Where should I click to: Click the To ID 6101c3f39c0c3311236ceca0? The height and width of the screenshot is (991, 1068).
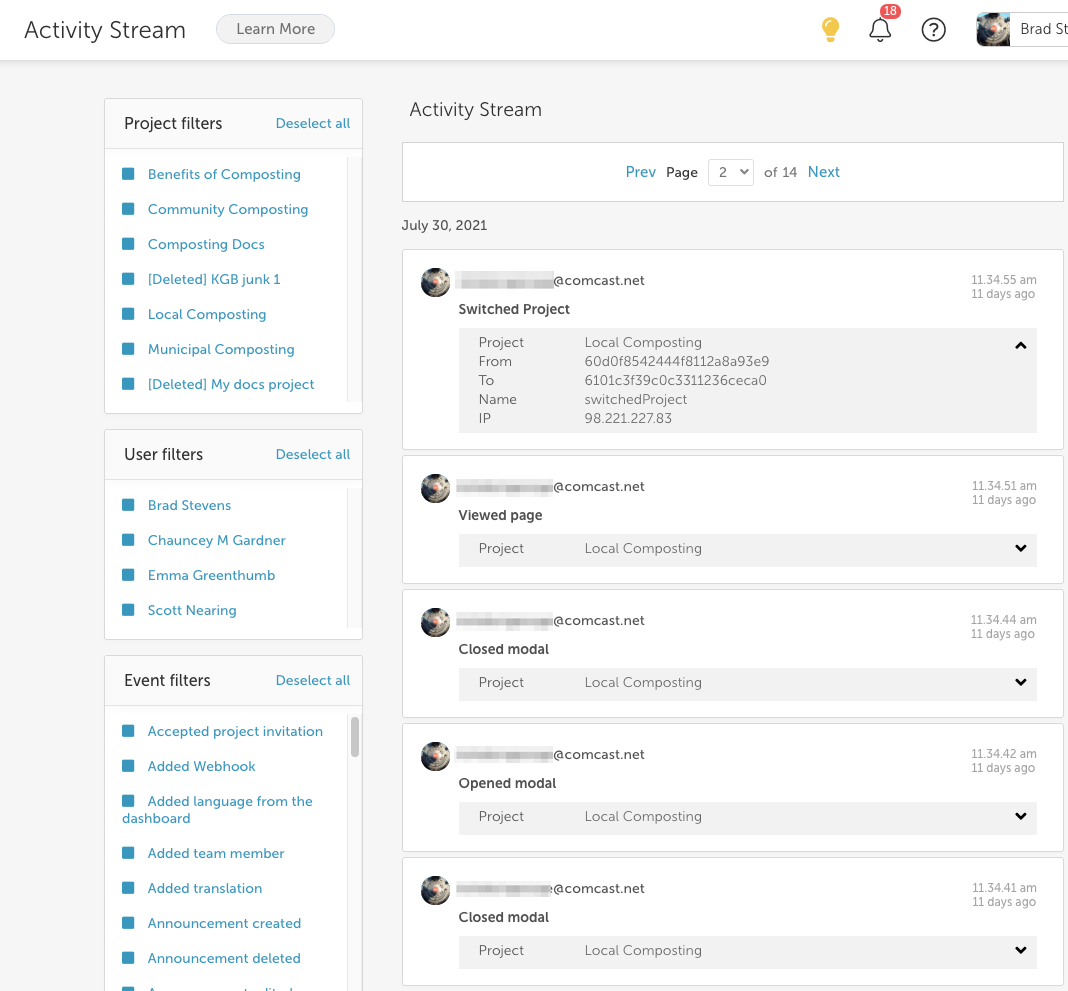click(676, 380)
